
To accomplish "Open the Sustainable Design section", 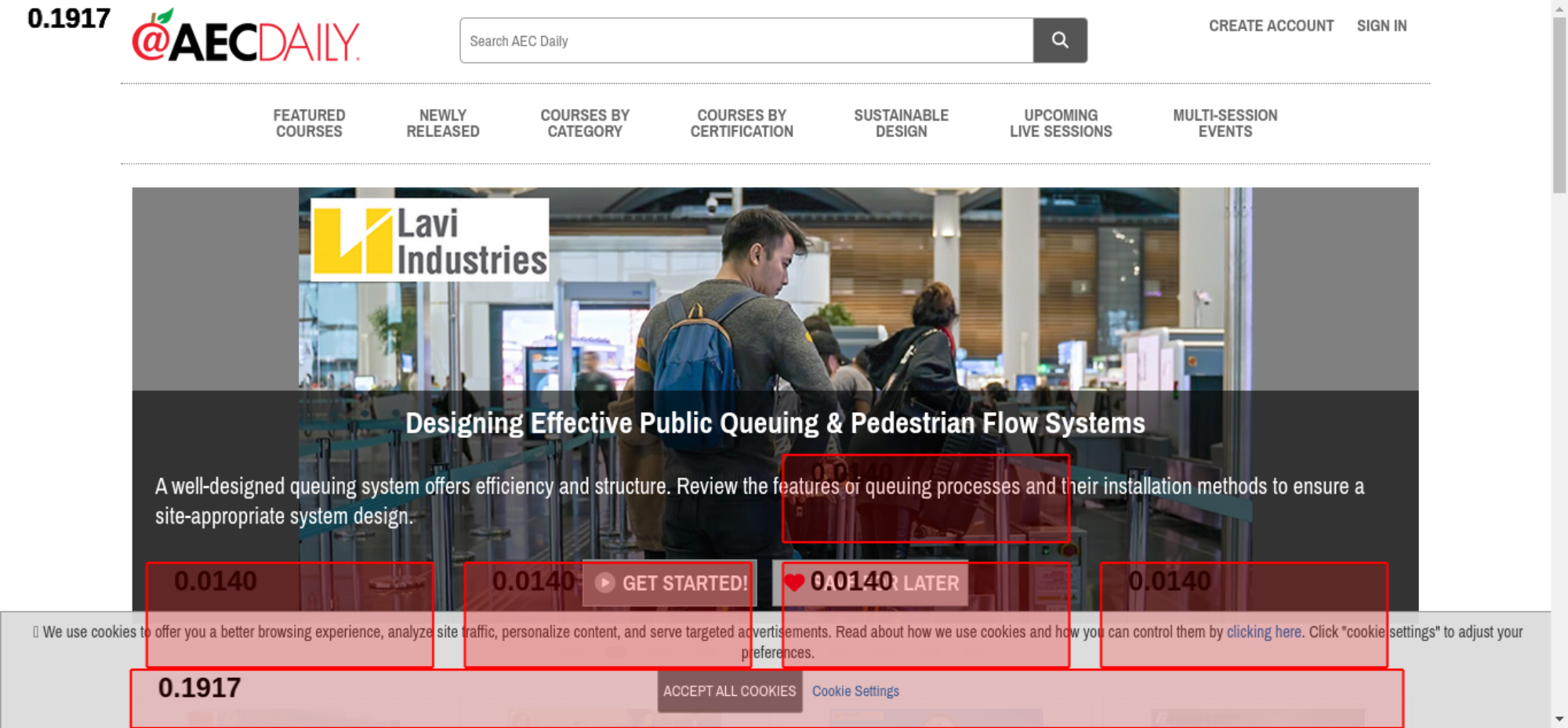I will point(901,124).
